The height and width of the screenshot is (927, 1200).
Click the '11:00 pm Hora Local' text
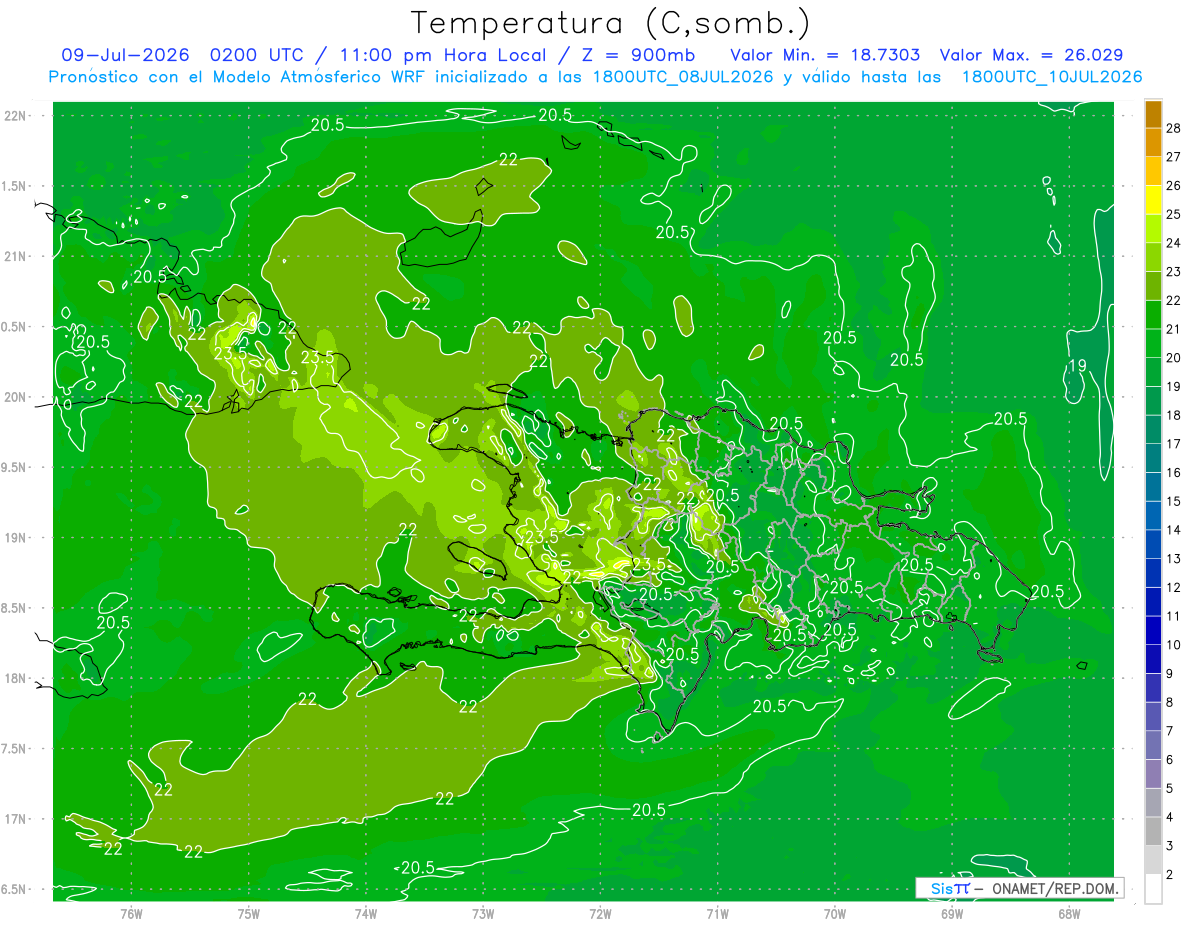pyautogui.click(x=441, y=55)
